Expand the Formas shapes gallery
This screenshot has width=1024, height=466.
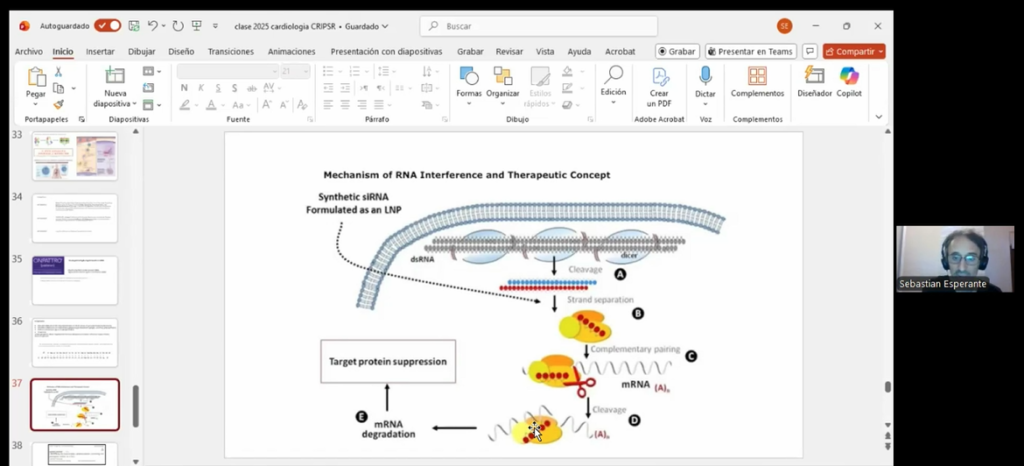coord(468,80)
